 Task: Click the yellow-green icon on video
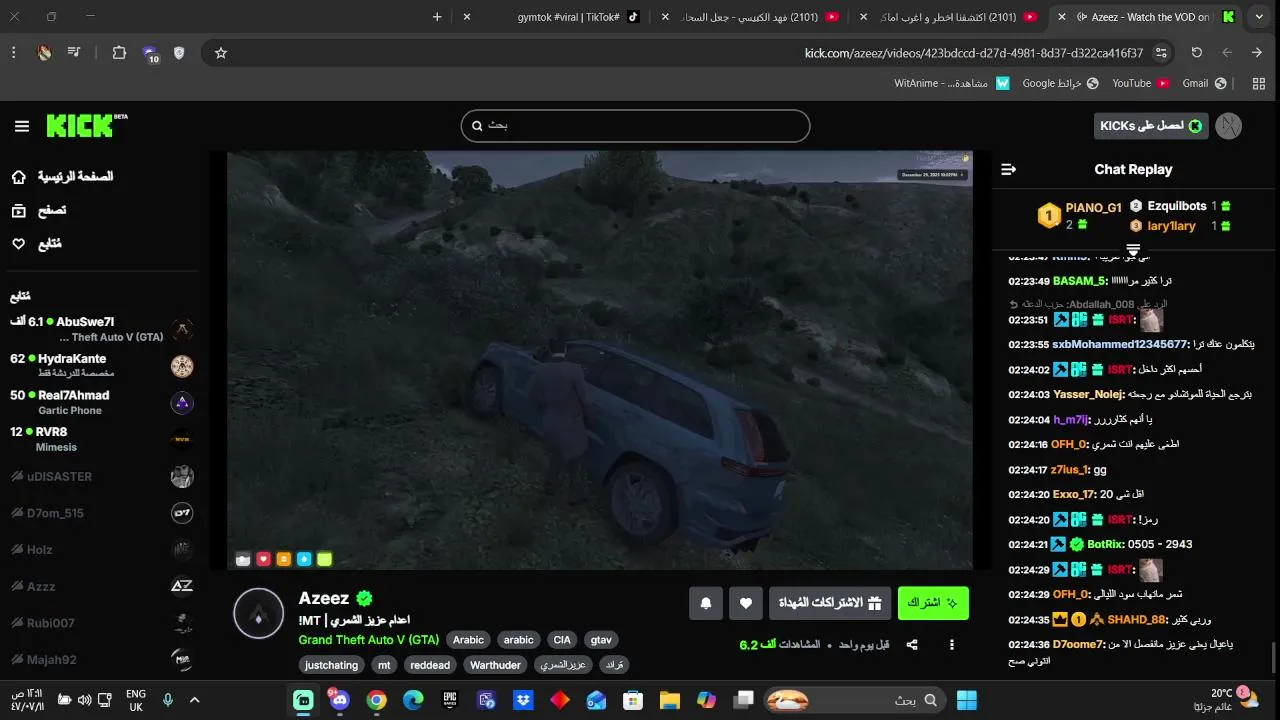click(x=324, y=559)
